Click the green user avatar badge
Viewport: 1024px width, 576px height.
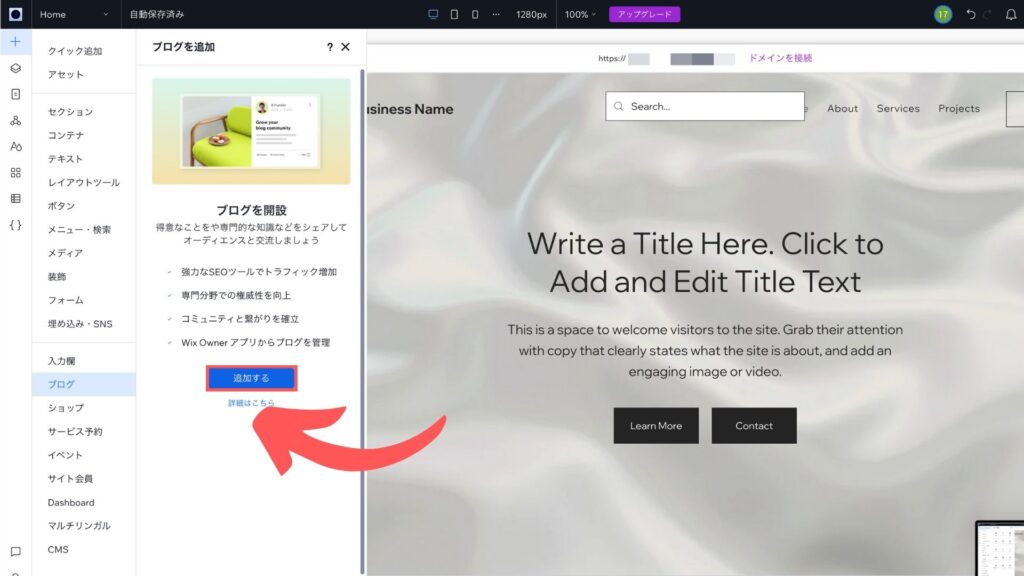pos(942,14)
